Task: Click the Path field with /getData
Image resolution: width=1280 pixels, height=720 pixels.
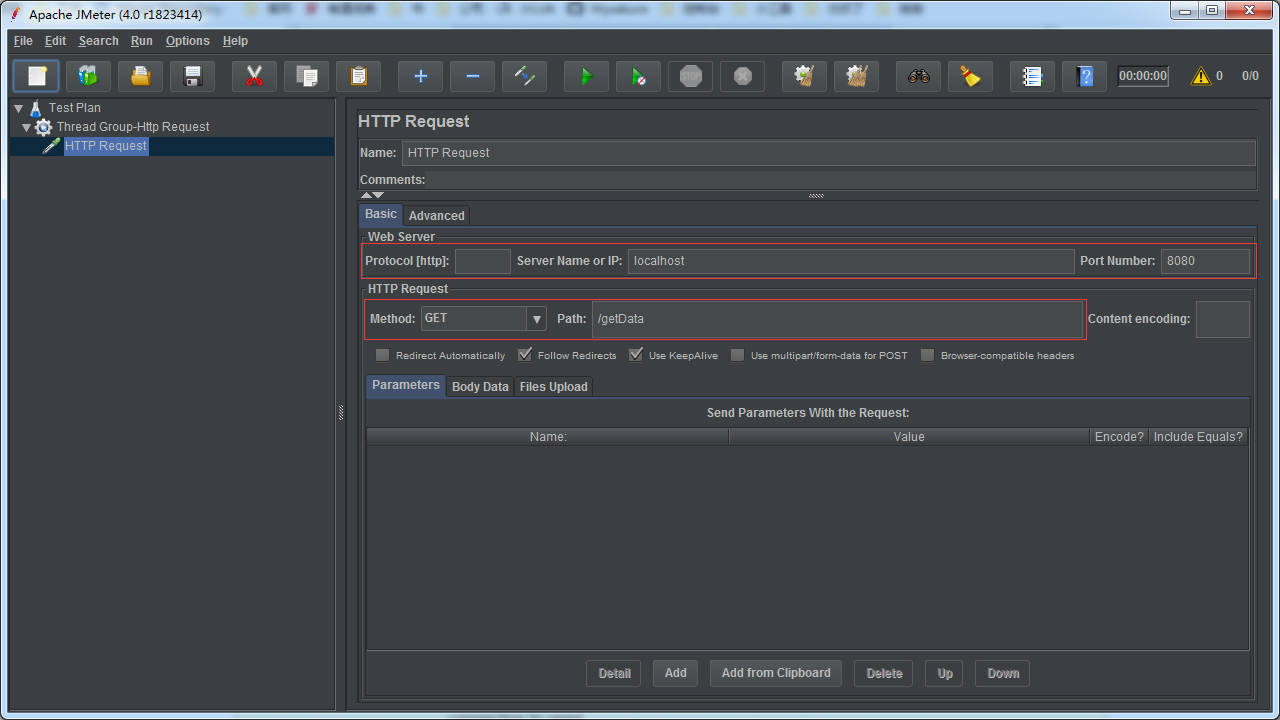Action: tap(837, 319)
